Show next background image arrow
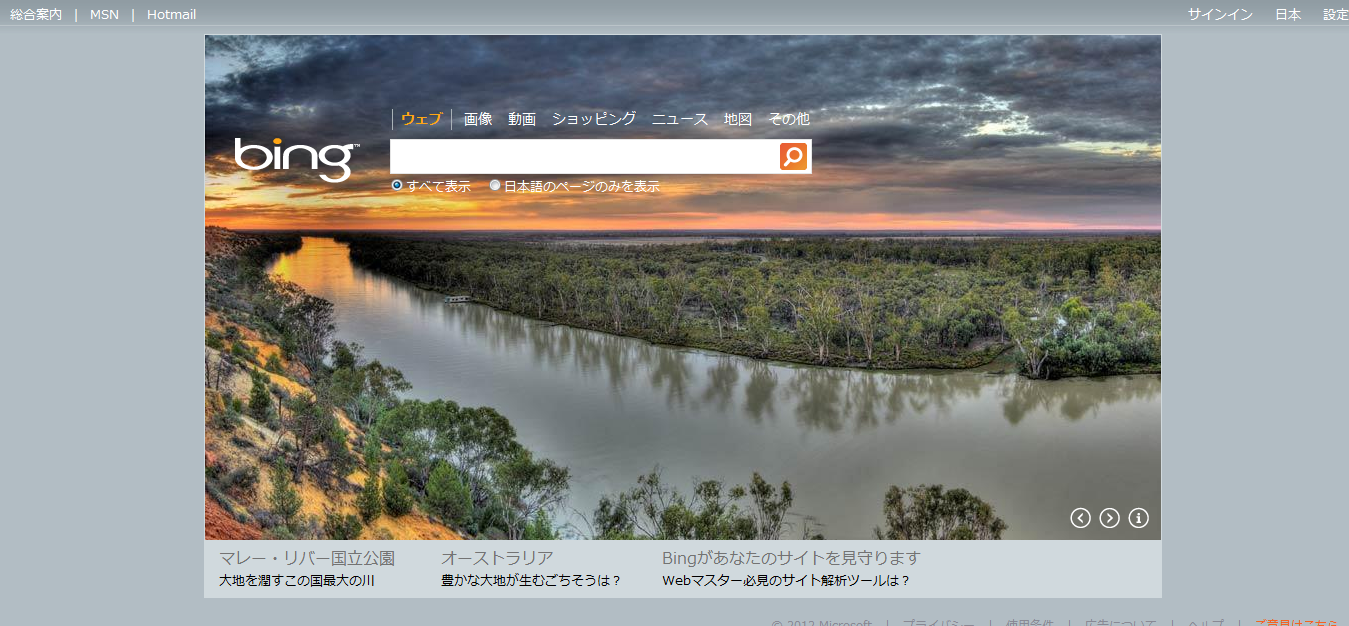 tap(1109, 518)
